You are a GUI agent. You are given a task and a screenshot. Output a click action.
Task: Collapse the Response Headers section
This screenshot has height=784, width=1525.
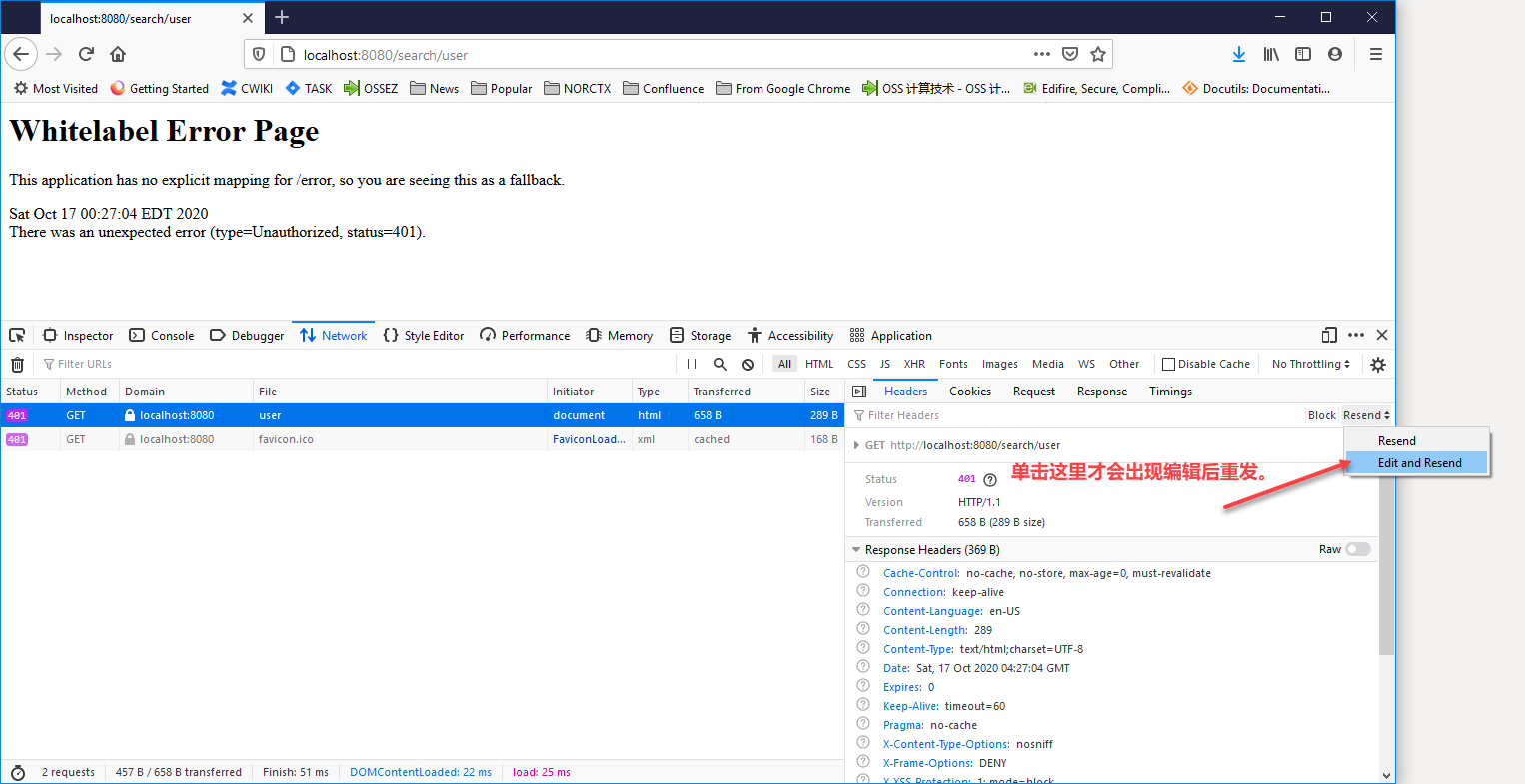point(856,549)
